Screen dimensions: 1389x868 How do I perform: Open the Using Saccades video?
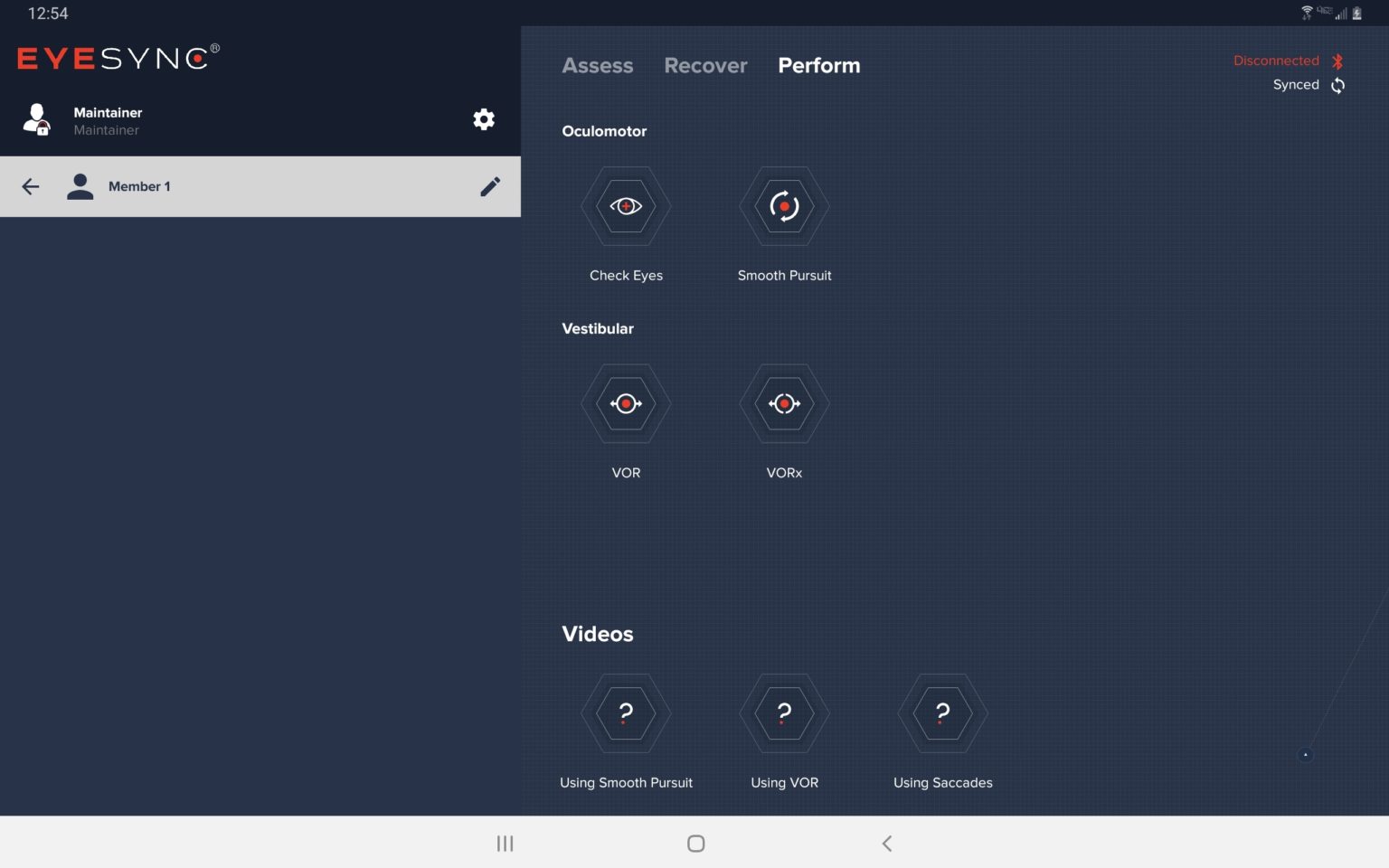point(942,713)
